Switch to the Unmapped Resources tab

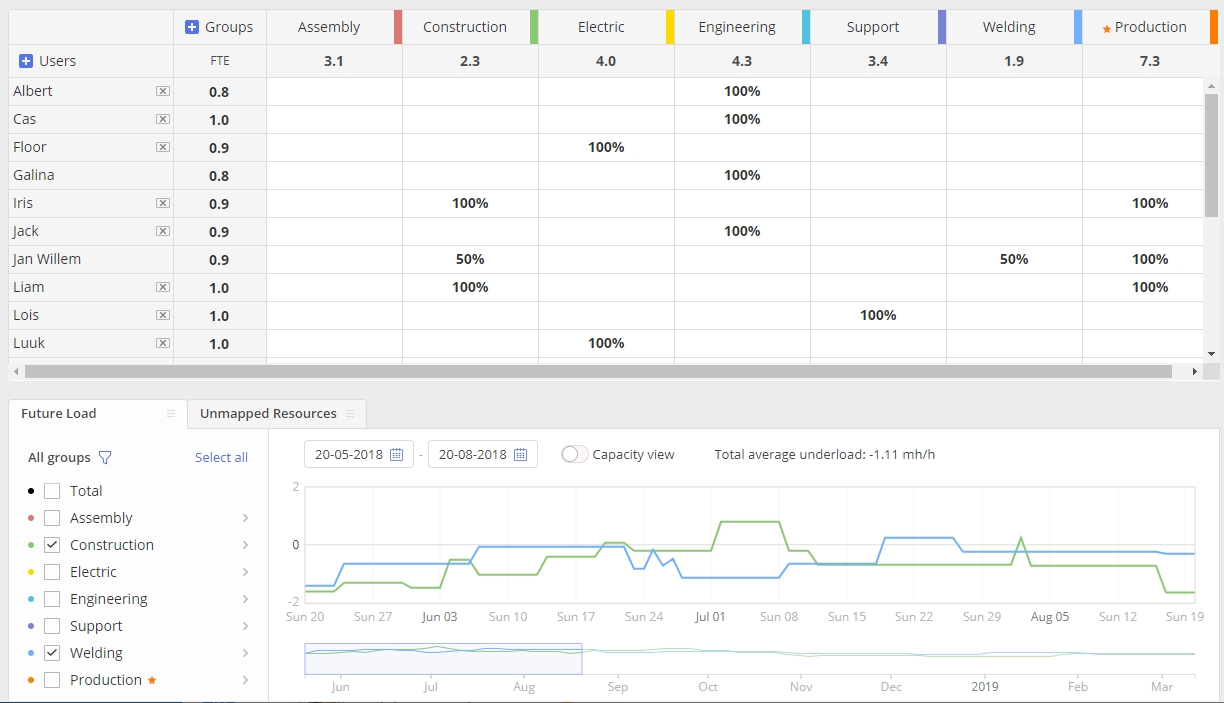point(268,413)
